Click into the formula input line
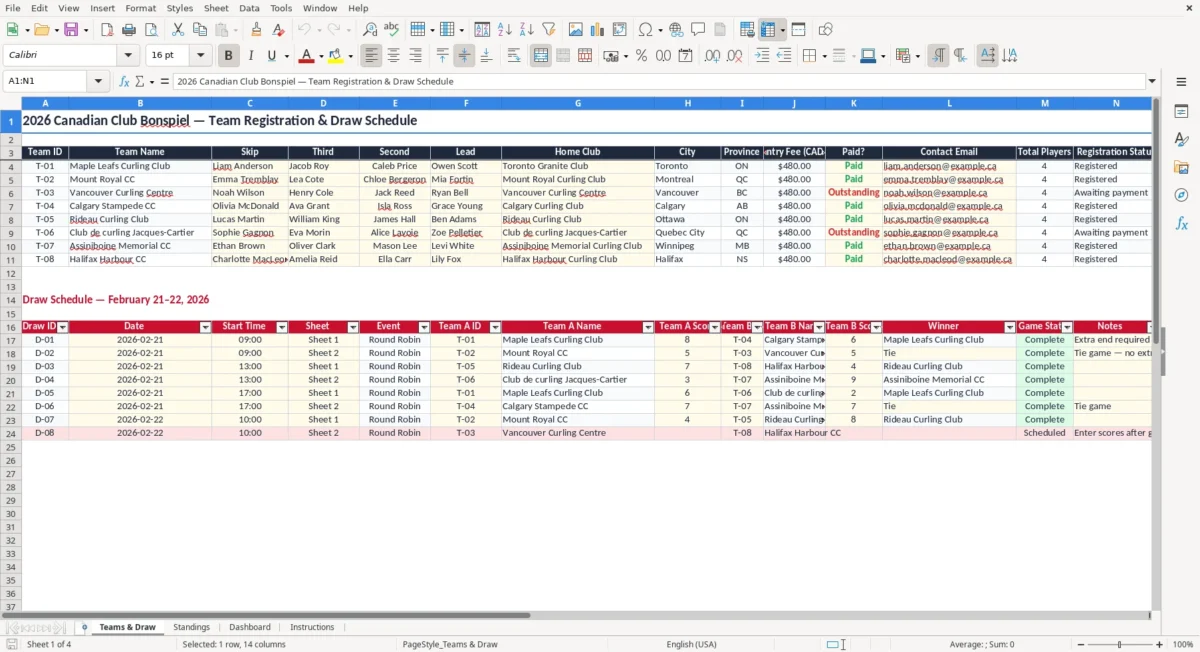The width and height of the screenshot is (1200, 652). pyautogui.click(x=658, y=82)
